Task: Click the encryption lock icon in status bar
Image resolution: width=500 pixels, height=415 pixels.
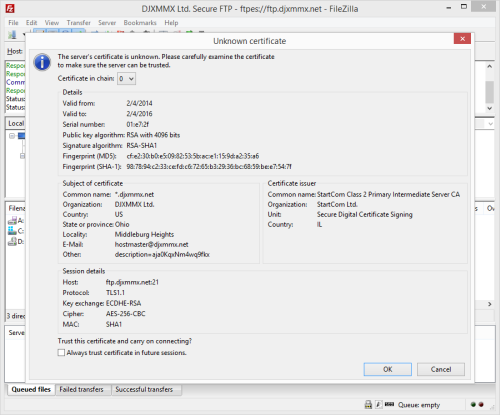Action: pyautogui.click(x=368, y=405)
